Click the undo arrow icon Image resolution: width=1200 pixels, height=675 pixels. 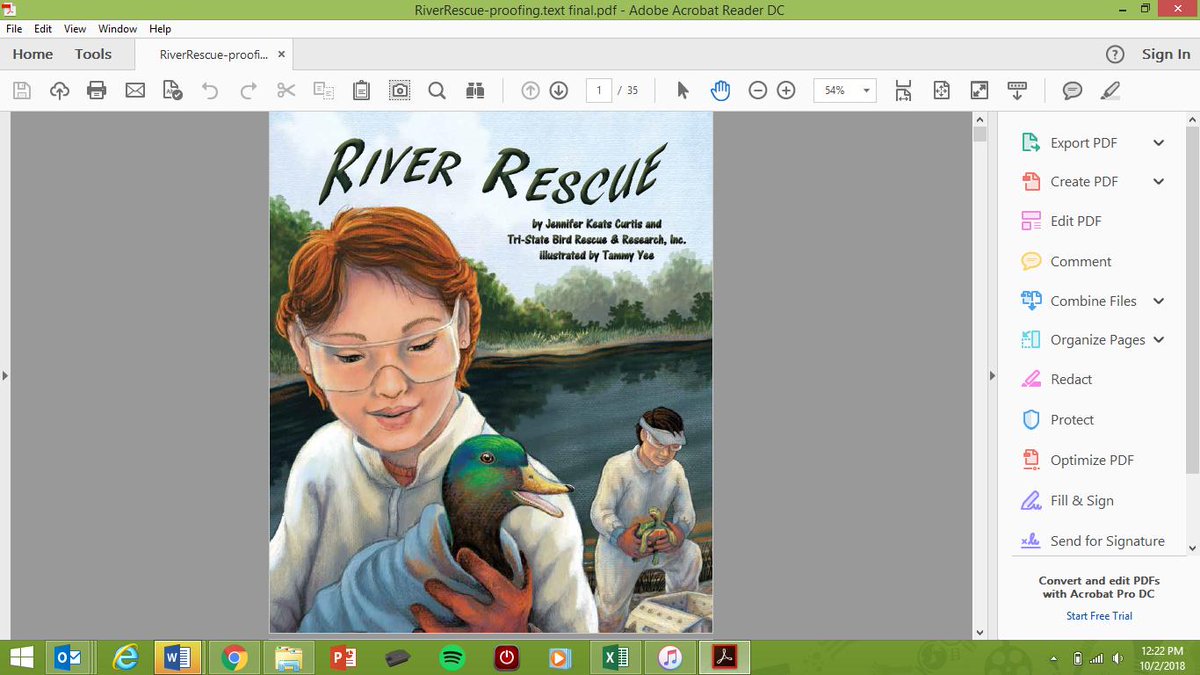click(210, 91)
